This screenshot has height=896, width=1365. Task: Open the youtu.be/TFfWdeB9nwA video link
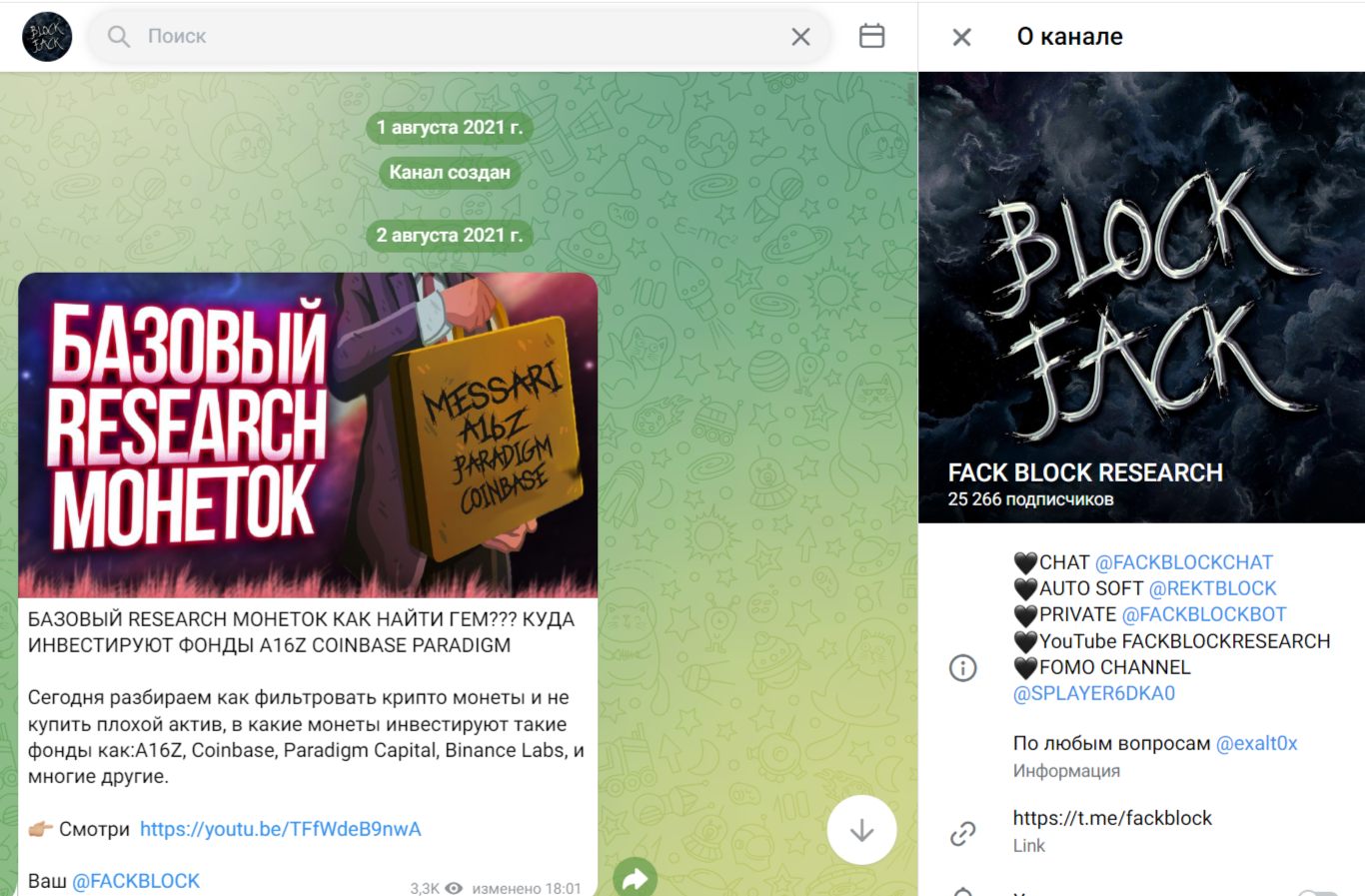281,829
